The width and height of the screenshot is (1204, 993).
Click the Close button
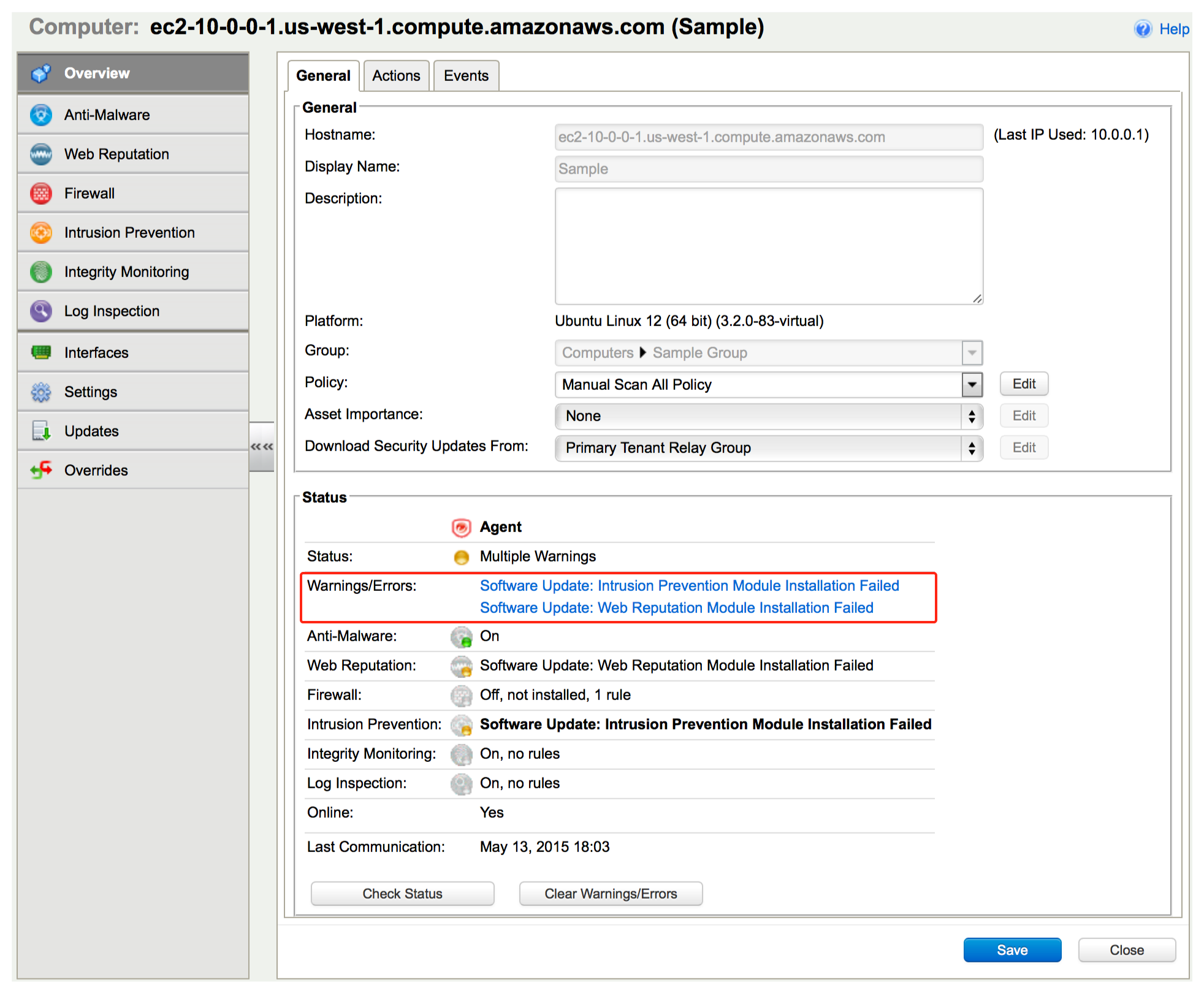pyautogui.click(x=1127, y=950)
